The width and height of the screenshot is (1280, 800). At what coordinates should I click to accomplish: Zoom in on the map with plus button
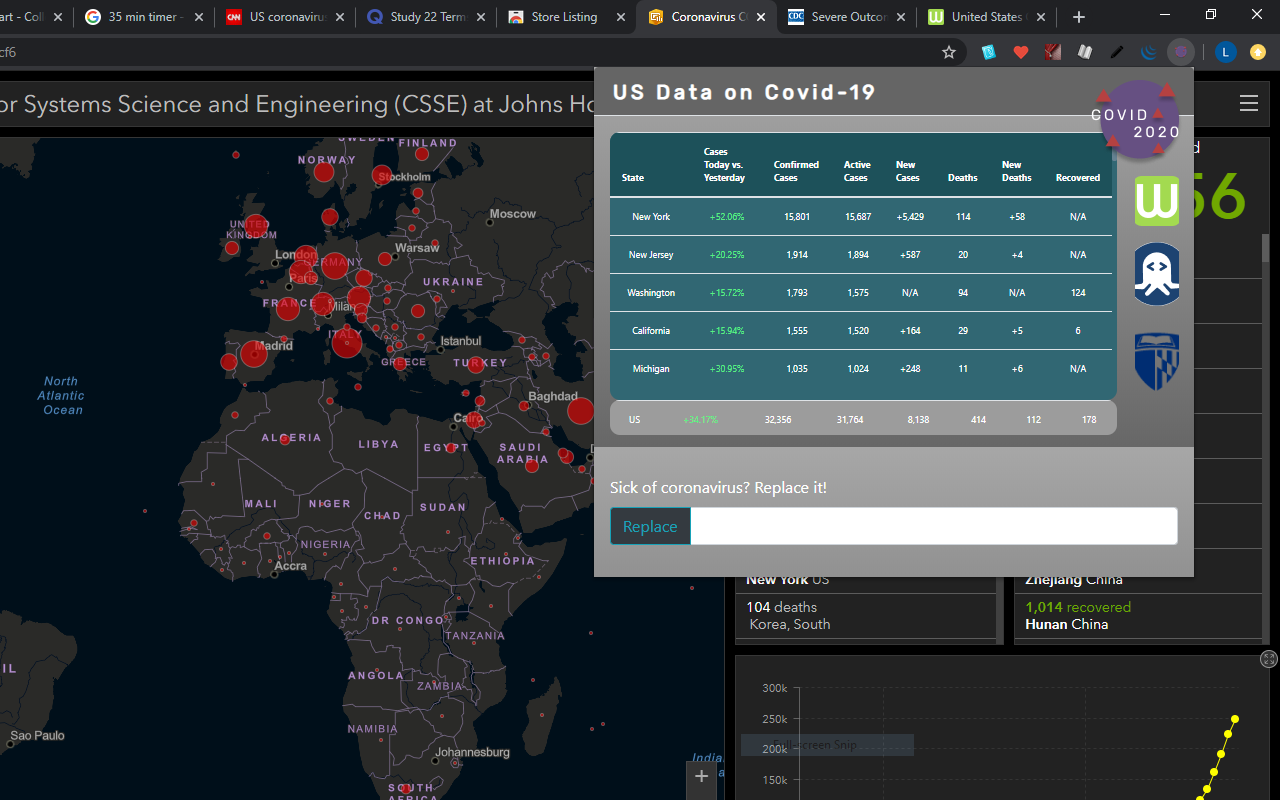(x=701, y=776)
